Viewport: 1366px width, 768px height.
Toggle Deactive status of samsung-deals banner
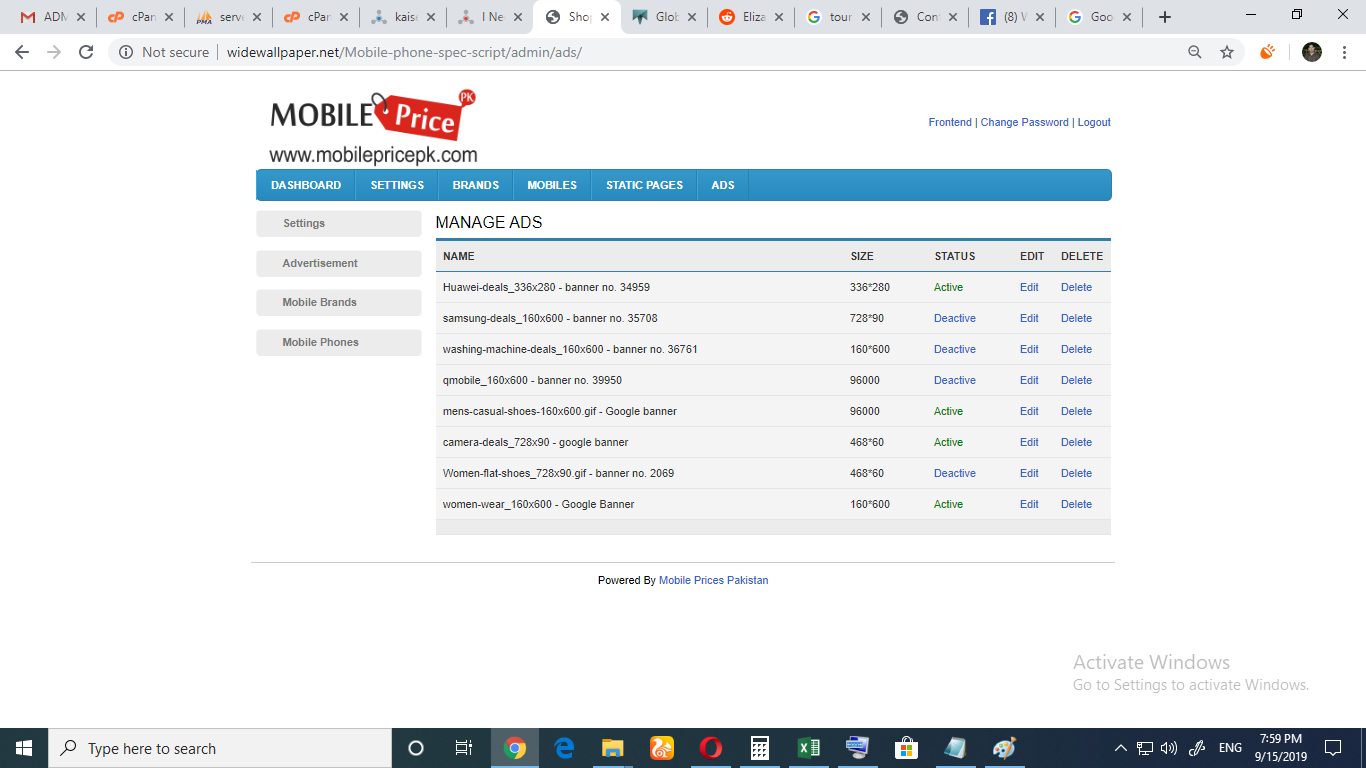(955, 318)
